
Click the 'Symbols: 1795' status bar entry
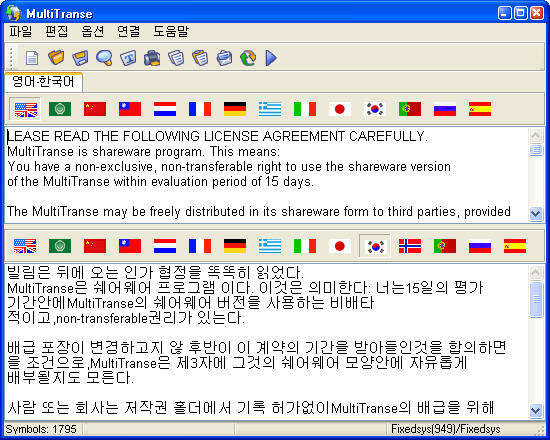pyautogui.click(x=41, y=429)
